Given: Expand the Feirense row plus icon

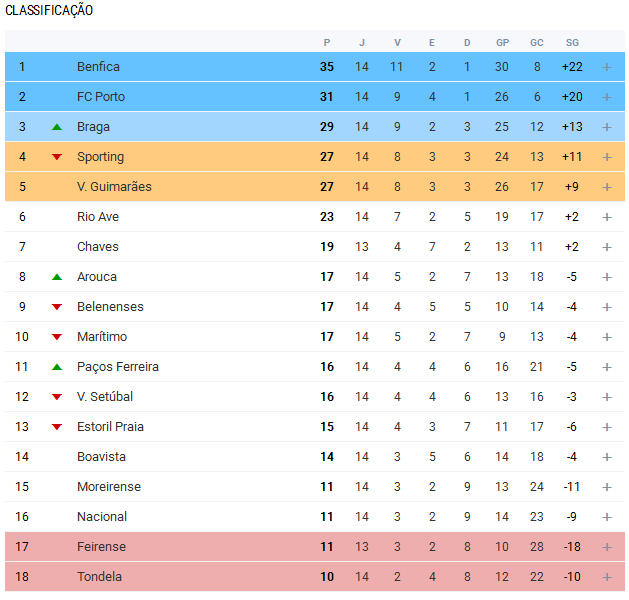Looking at the screenshot, I should pos(606,547).
